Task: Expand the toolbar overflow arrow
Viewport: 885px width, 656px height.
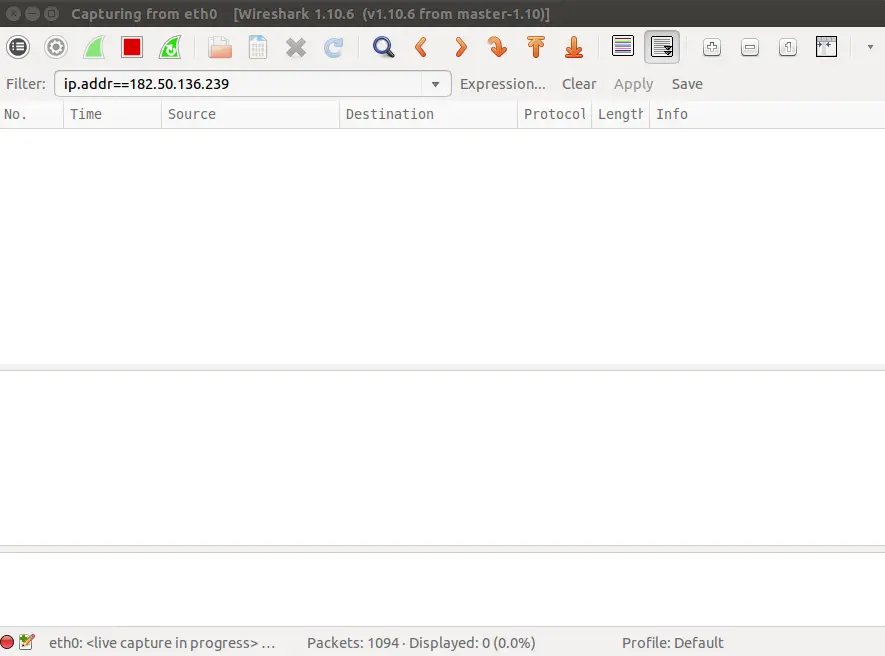Action: click(870, 47)
